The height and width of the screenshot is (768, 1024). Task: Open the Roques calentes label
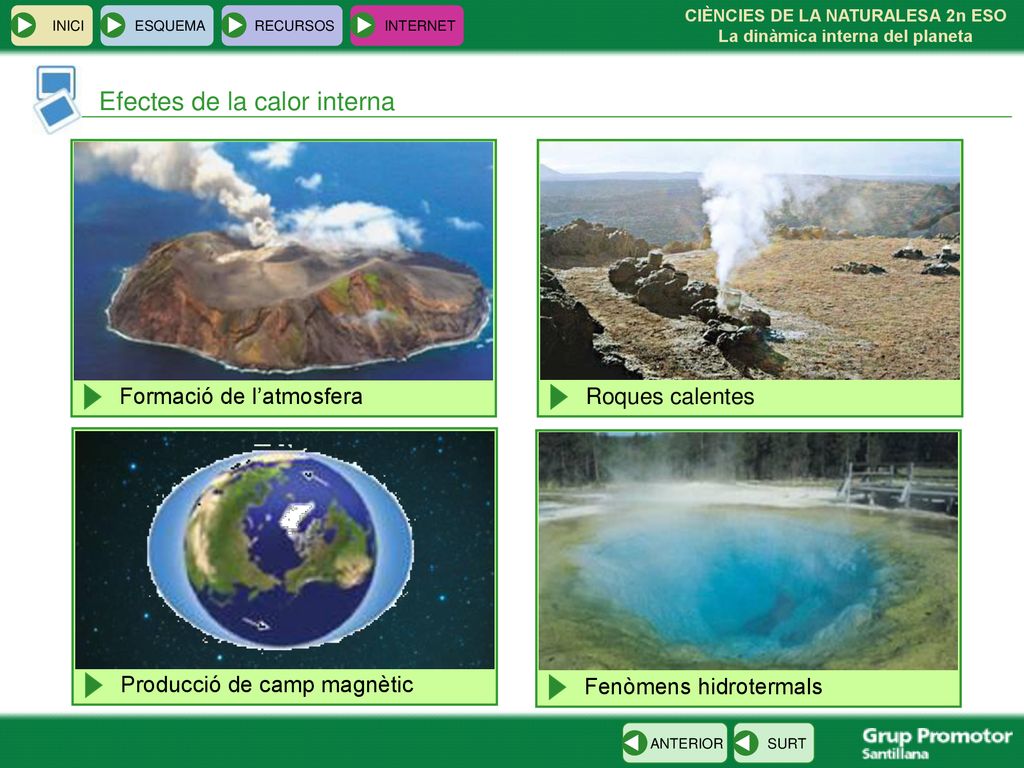coord(670,396)
